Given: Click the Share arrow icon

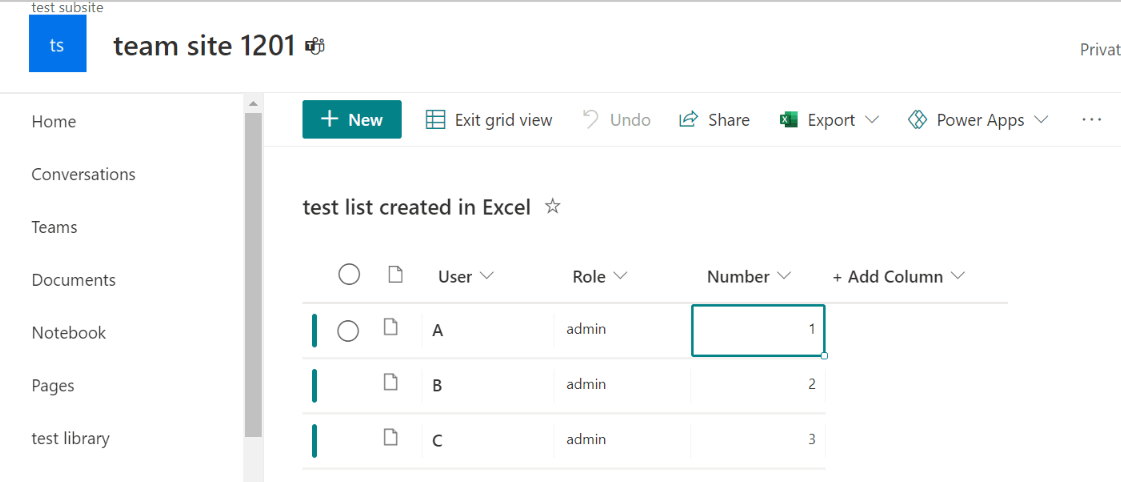Looking at the screenshot, I should (688, 119).
